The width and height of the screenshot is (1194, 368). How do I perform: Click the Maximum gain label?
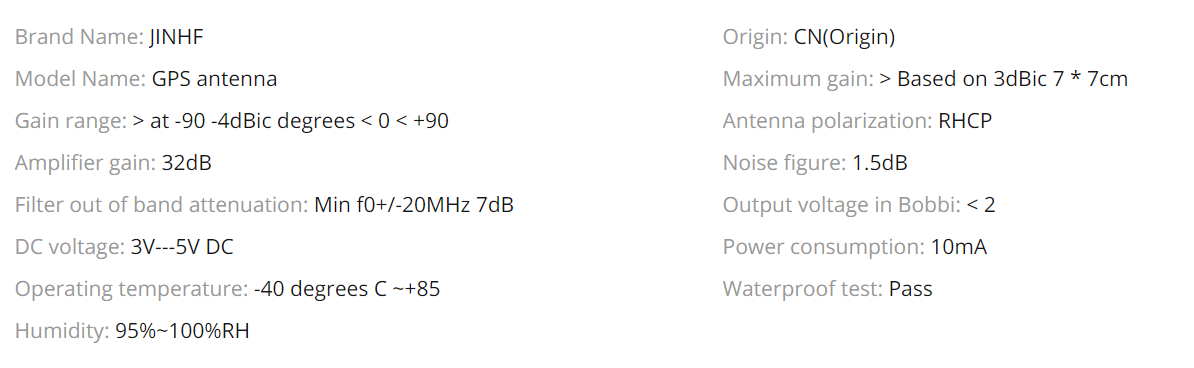click(798, 78)
